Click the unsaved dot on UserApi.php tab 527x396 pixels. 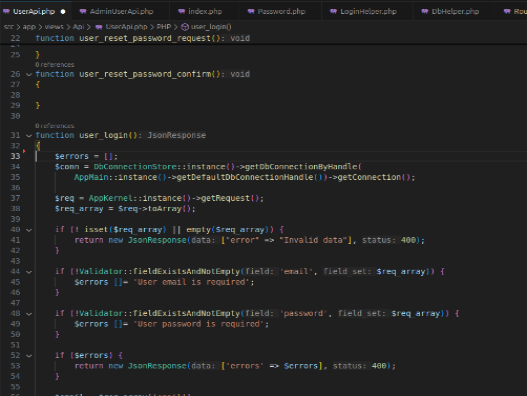pos(63,11)
